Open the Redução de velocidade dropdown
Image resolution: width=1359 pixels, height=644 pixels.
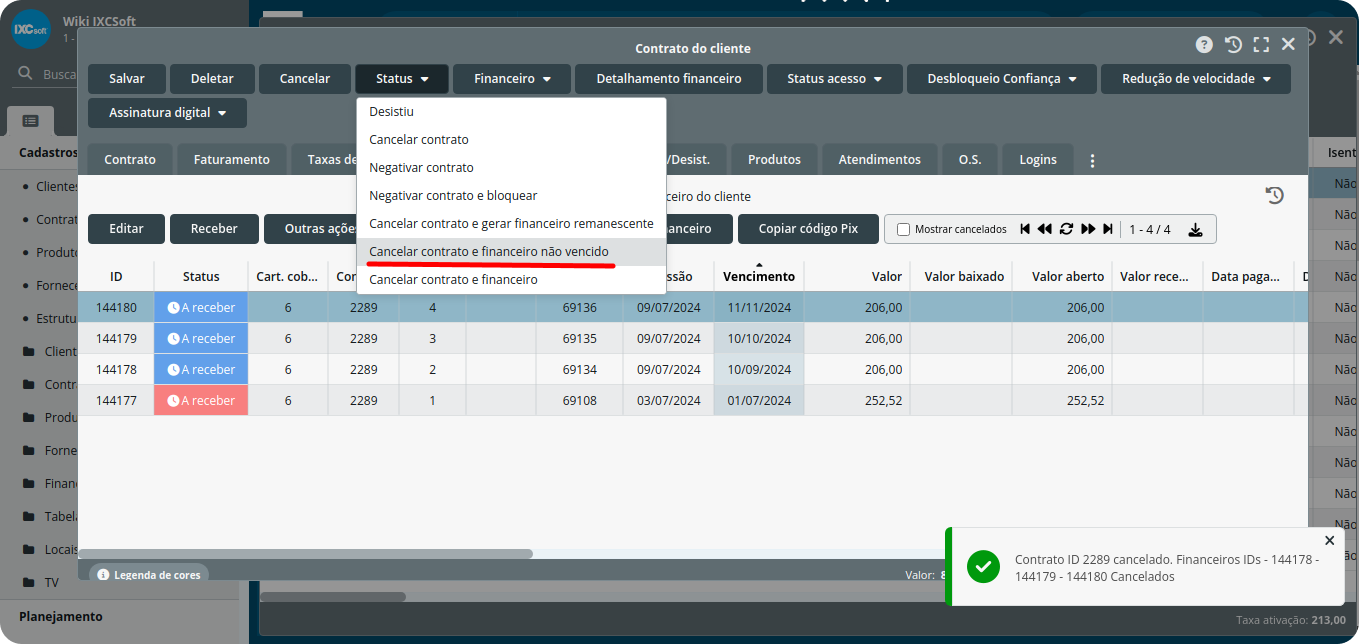(x=1195, y=79)
